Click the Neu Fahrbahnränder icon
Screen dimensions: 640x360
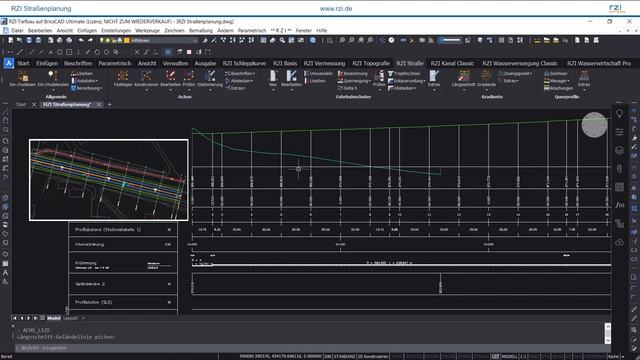point(273,76)
